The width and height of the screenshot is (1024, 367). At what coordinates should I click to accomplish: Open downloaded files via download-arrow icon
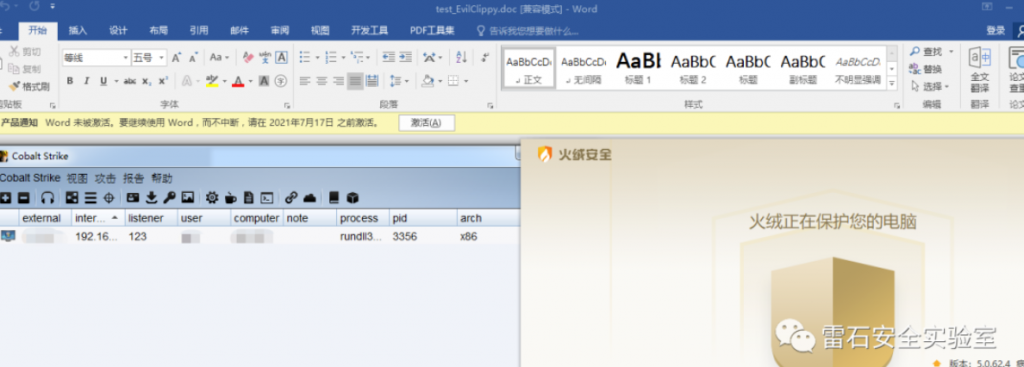(152, 197)
